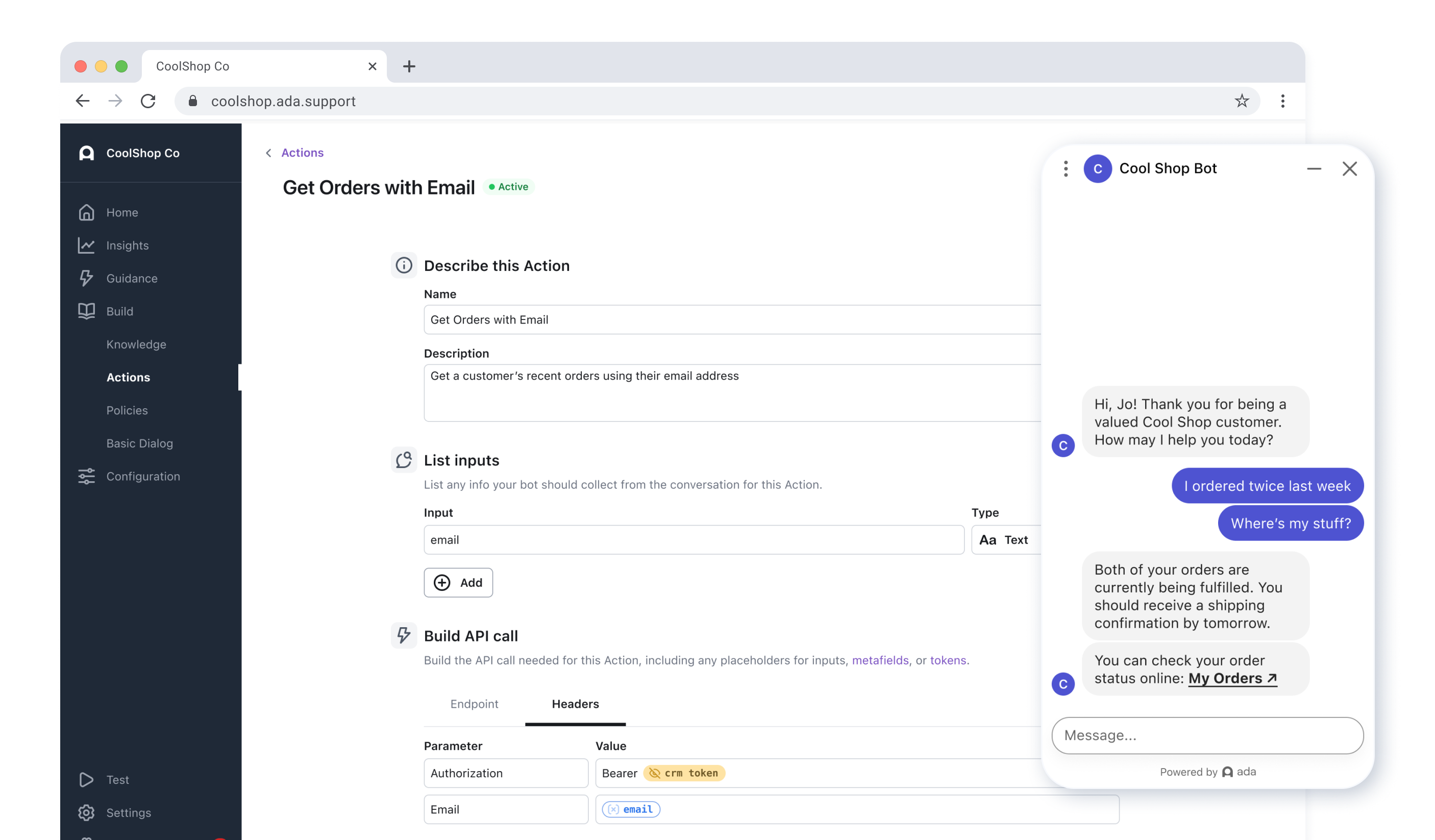The height and width of the screenshot is (840, 1435).
Task: Click the List inputs section icon
Action: (404, 460)
